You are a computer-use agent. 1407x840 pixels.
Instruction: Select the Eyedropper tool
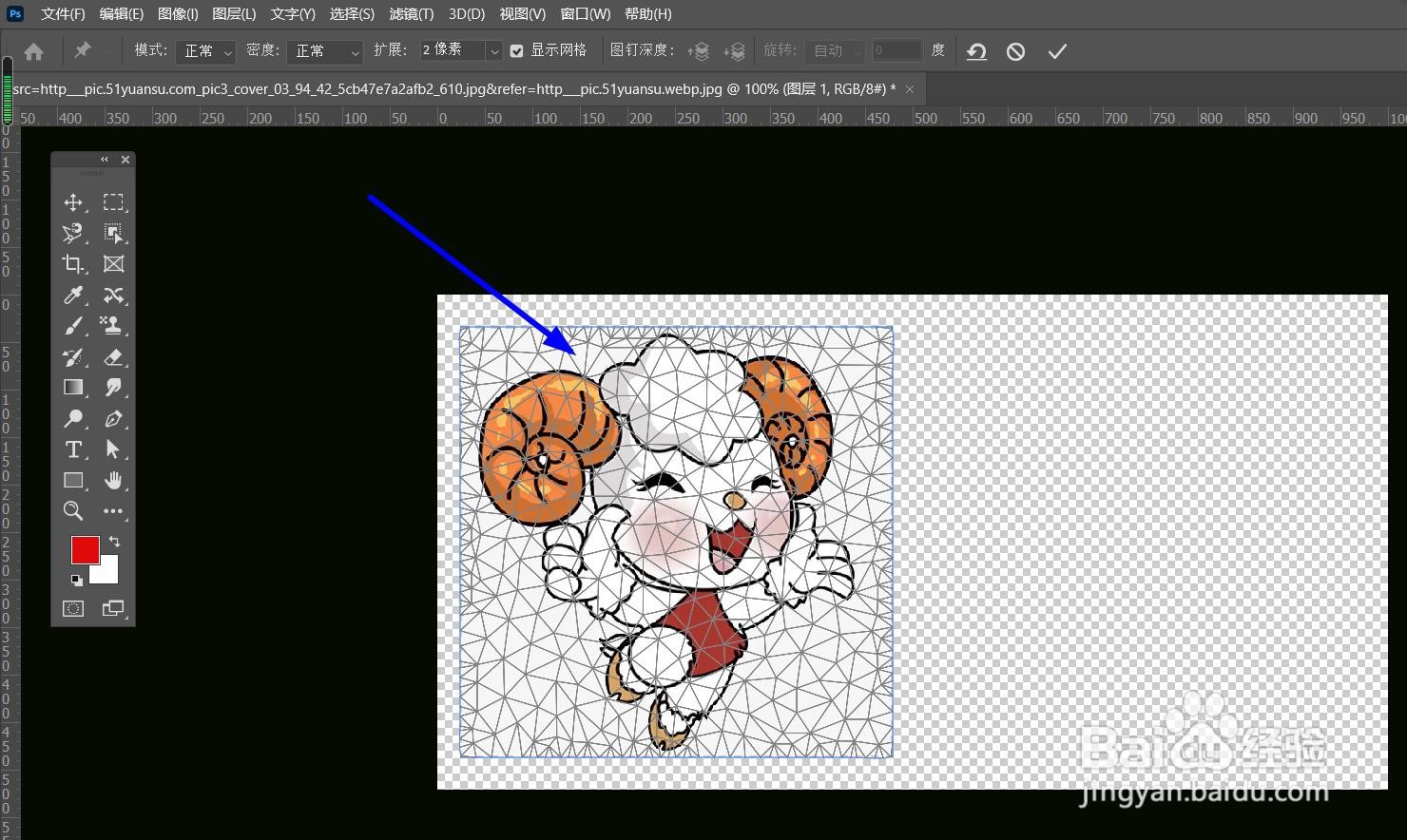click(73, 296)
